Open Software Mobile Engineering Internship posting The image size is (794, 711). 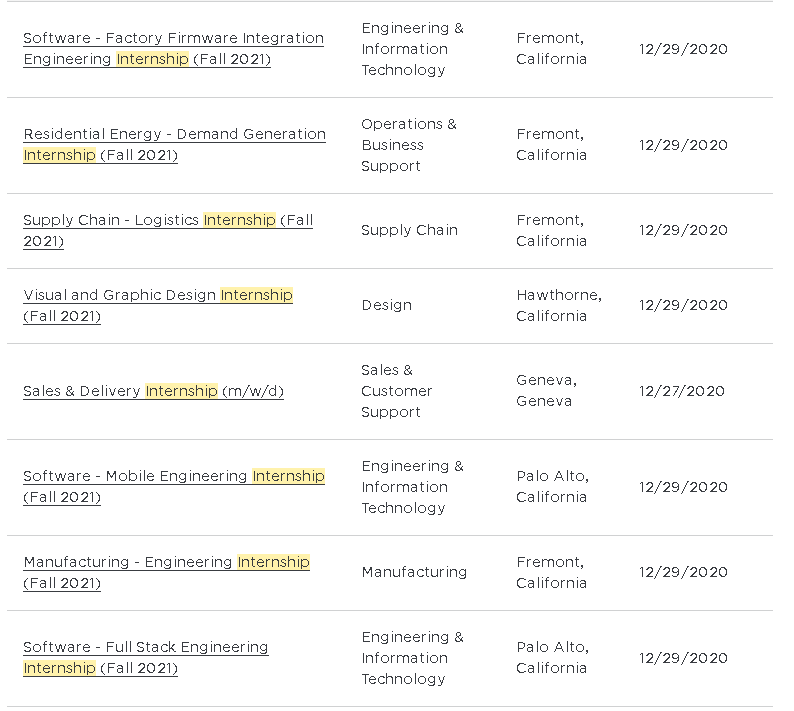pyautogui.click(x=173, y=476)
